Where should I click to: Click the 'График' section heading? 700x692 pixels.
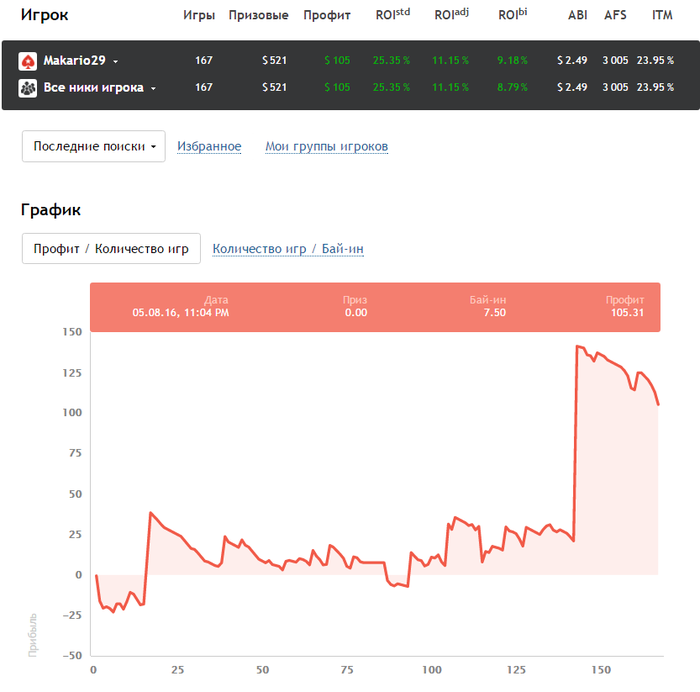coord(50,210)
